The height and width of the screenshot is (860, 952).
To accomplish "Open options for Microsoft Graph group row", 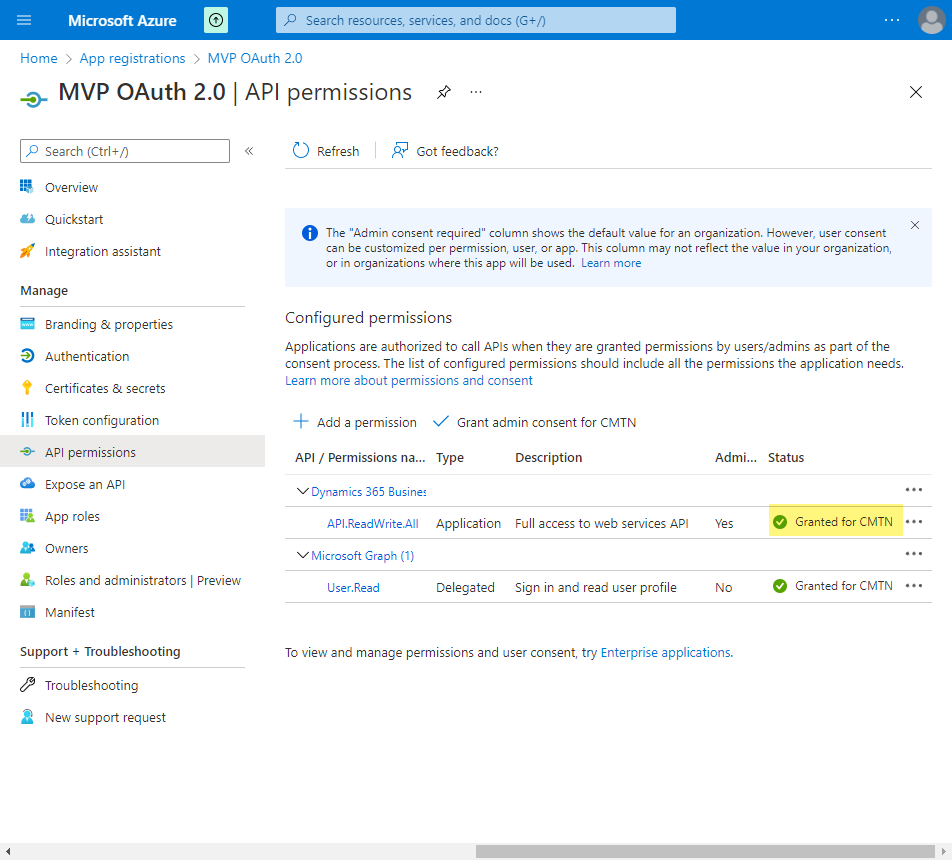I will pyautogui.click(x=914, y=554).
